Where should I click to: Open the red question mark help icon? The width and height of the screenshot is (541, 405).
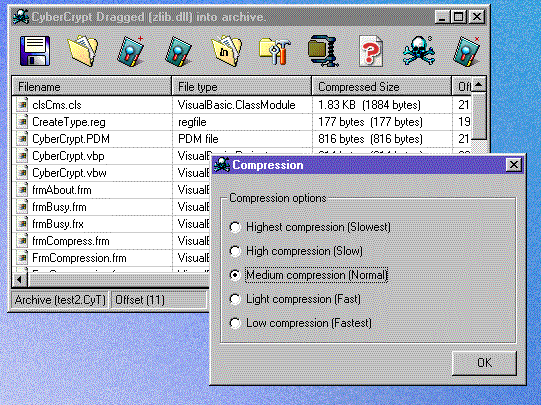[371, 51]
